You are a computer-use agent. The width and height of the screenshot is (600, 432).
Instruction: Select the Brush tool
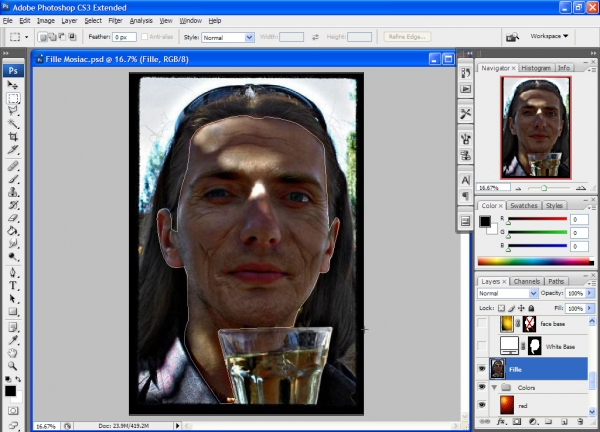(x=13, y=179)
